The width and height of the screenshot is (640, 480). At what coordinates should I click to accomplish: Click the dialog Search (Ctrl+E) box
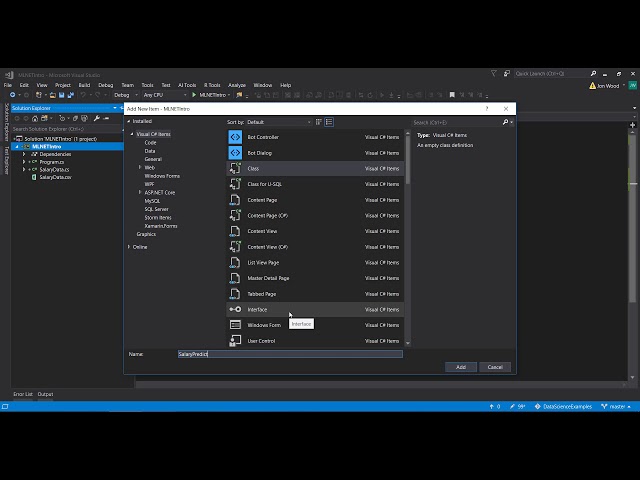point(457,122)
